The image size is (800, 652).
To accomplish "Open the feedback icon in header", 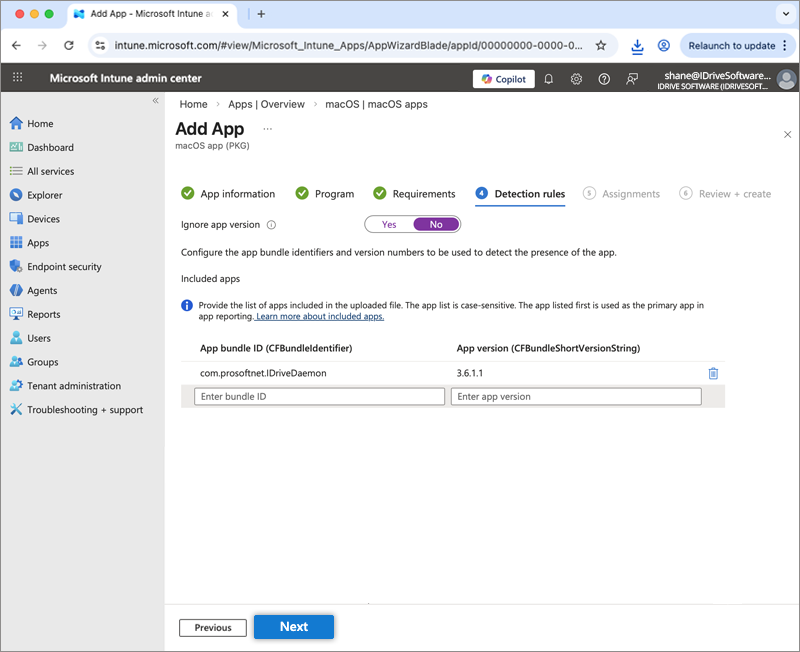I will point(632,79).
